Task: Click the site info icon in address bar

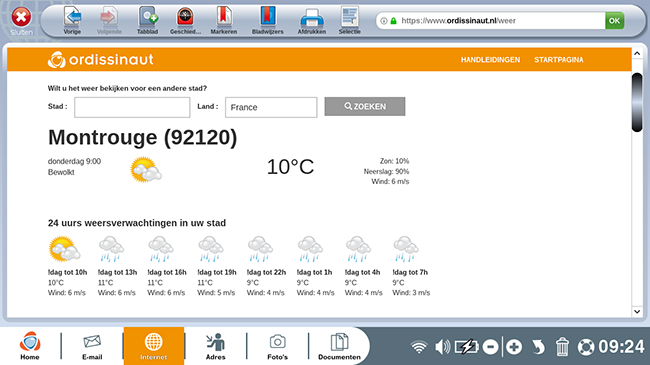Action: click(x=384, y=21)
